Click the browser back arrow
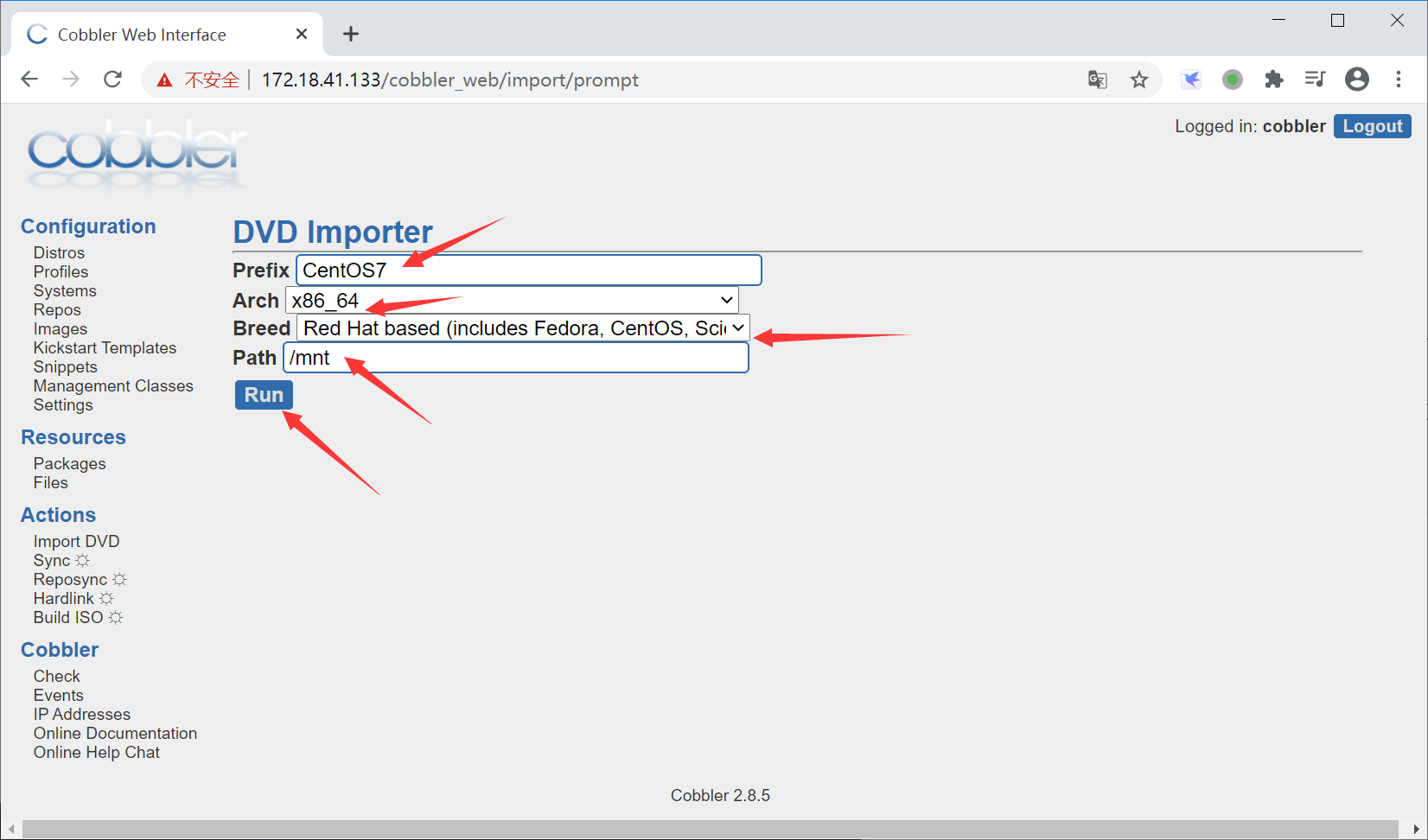 click(29, 80)
